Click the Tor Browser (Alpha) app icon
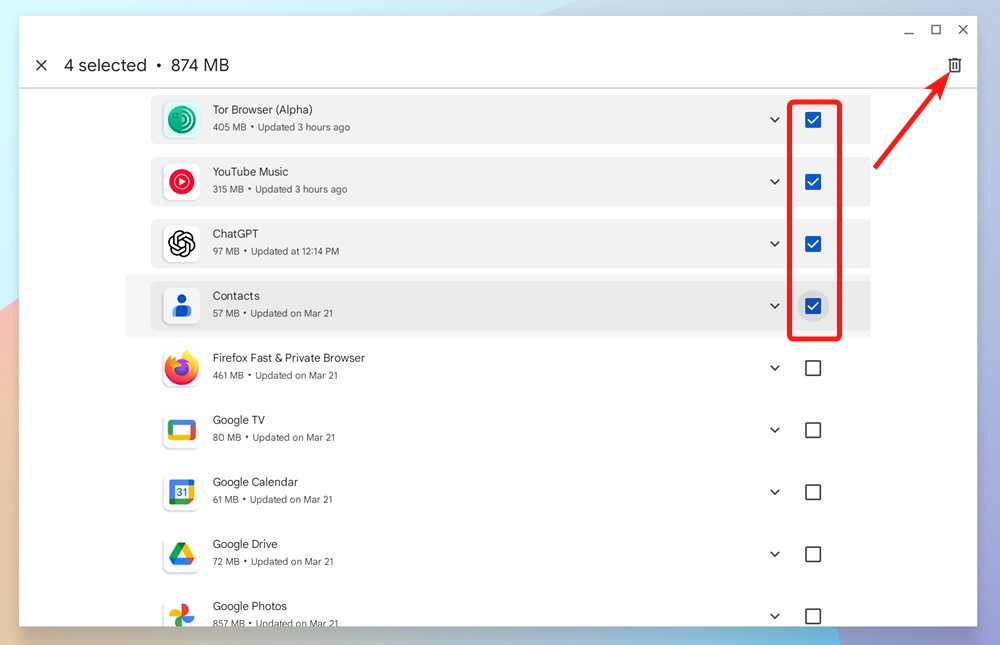The width and height of the screenshot is (1000, 645). 181,119
